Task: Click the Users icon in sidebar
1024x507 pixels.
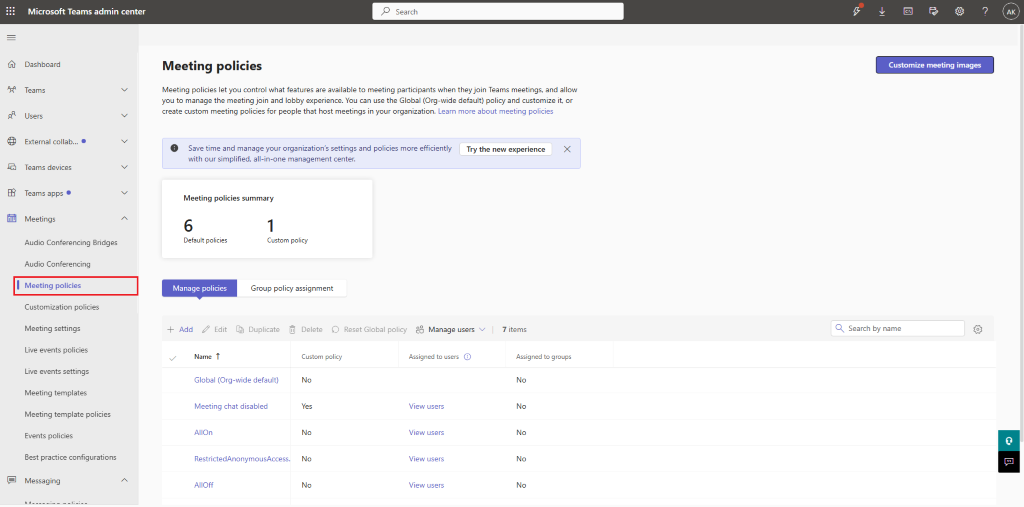Action: 11,116
